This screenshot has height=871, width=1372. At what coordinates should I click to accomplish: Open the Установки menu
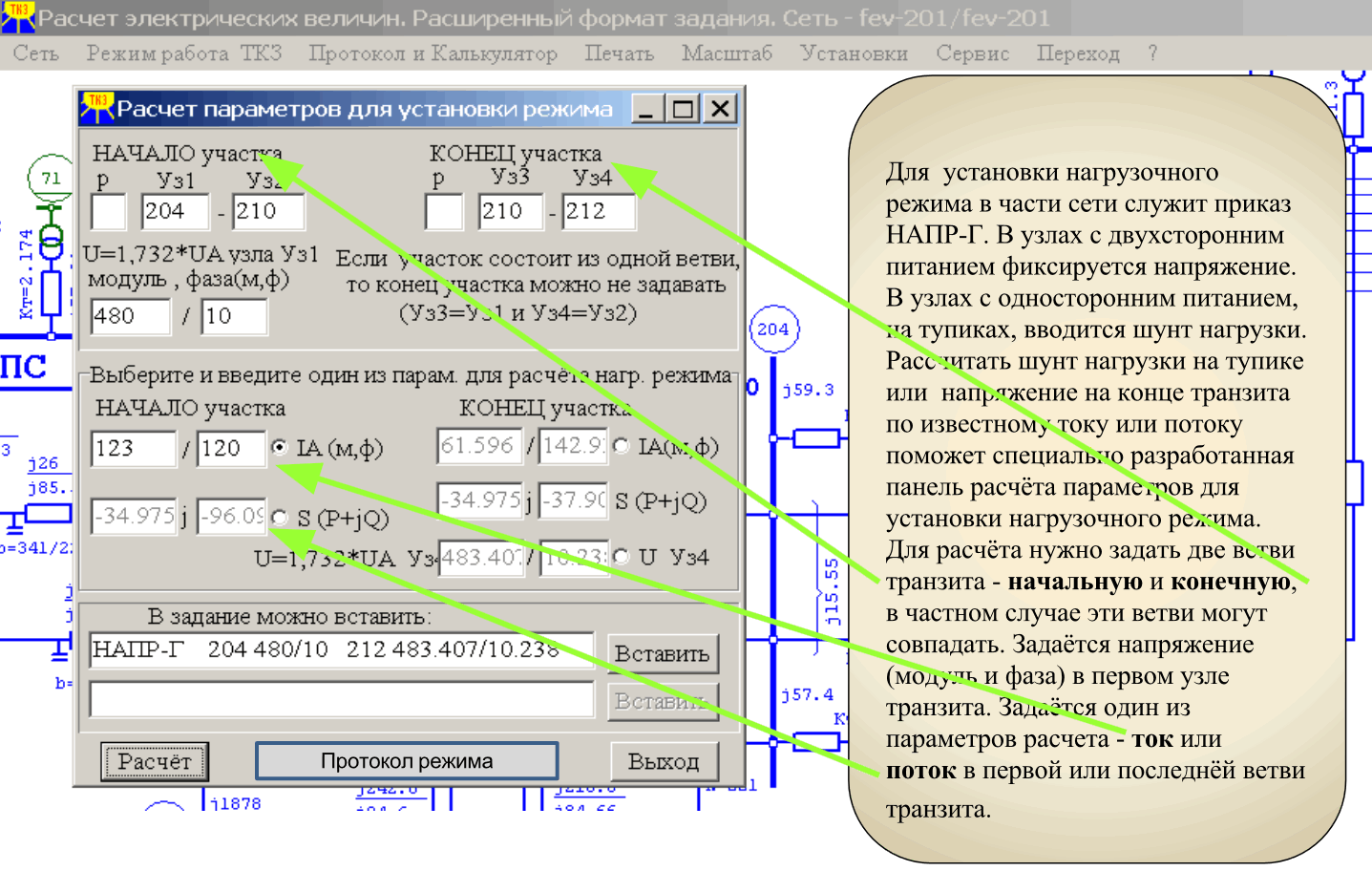pyautogui.click(x=854, y=53)
